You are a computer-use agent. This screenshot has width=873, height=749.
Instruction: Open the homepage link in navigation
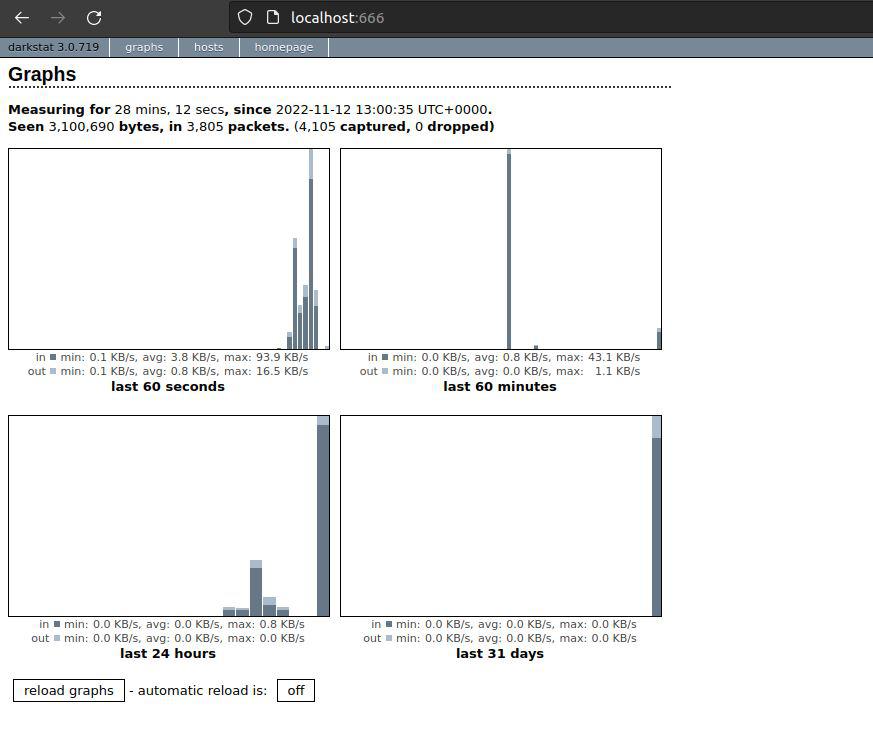[x=284, y=47]
